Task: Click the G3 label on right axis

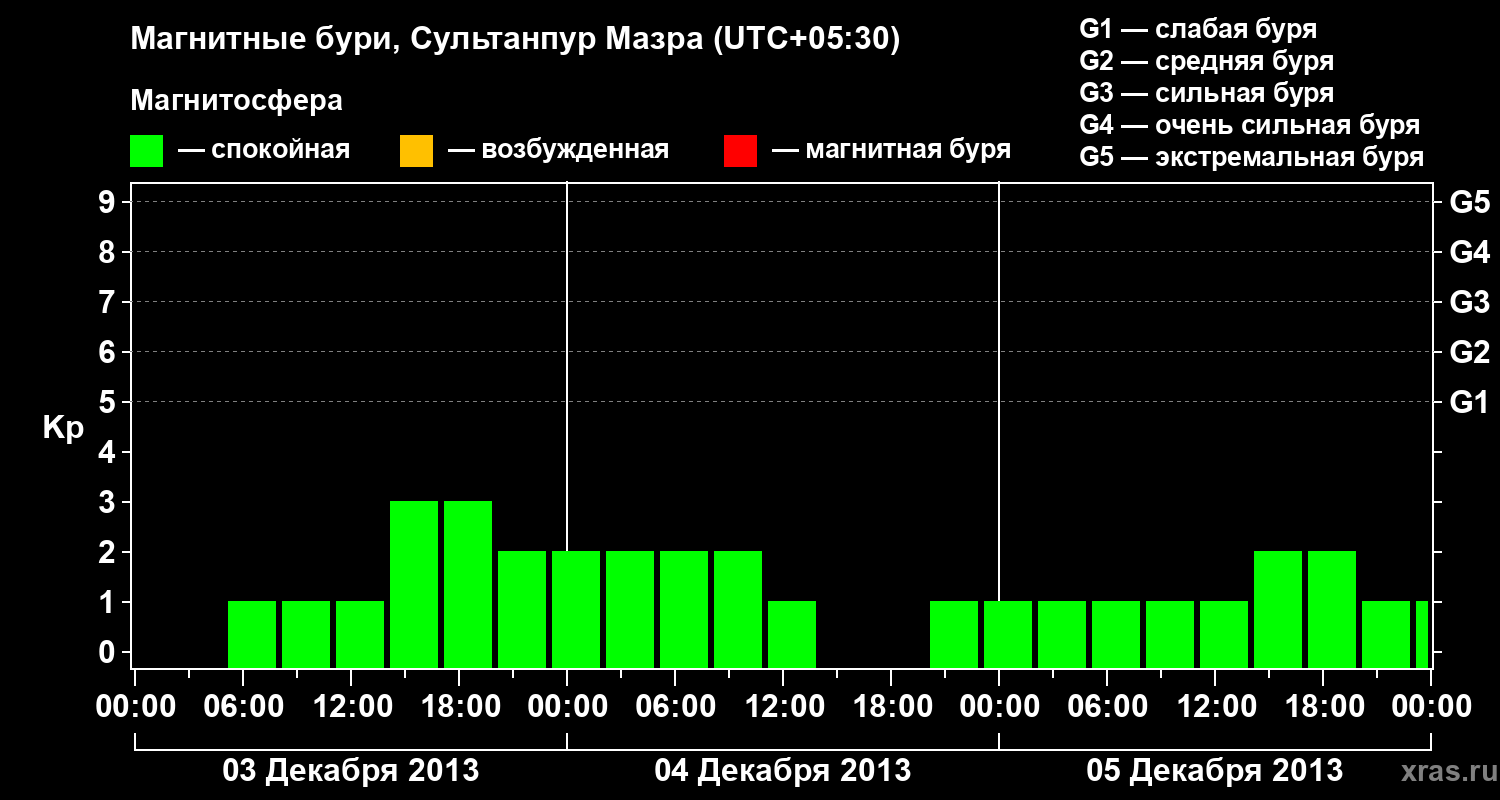Action: pyautogui.click(x=1470, y=302)
